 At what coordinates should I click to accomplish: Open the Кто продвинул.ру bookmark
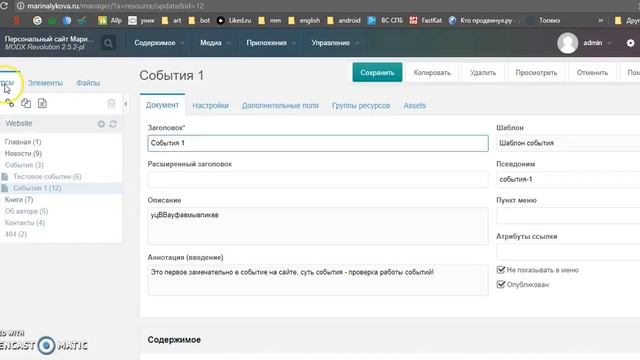click(482, 20)
